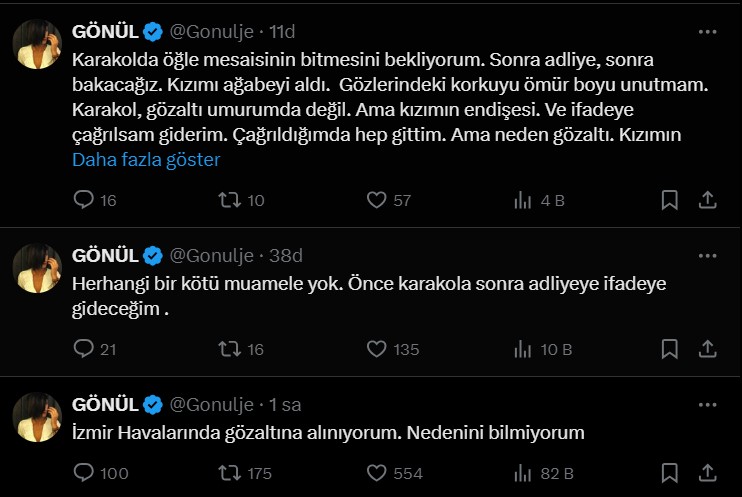This screenshot has height=497, width=742.
Task: Expand tweet with 'Daha fazla göster'
Action: point(146,159)
